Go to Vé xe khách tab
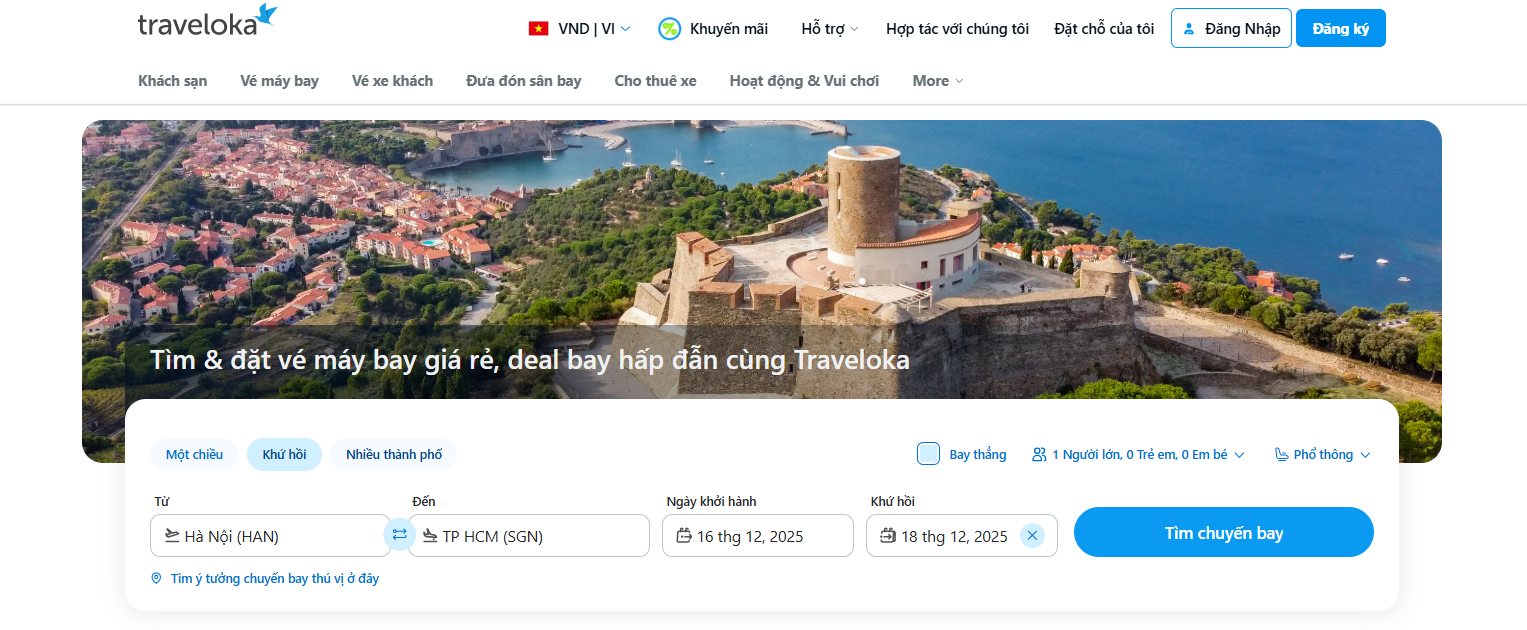Image resolution: width=1527 pixels, height=630 pixels. point(392,81)
